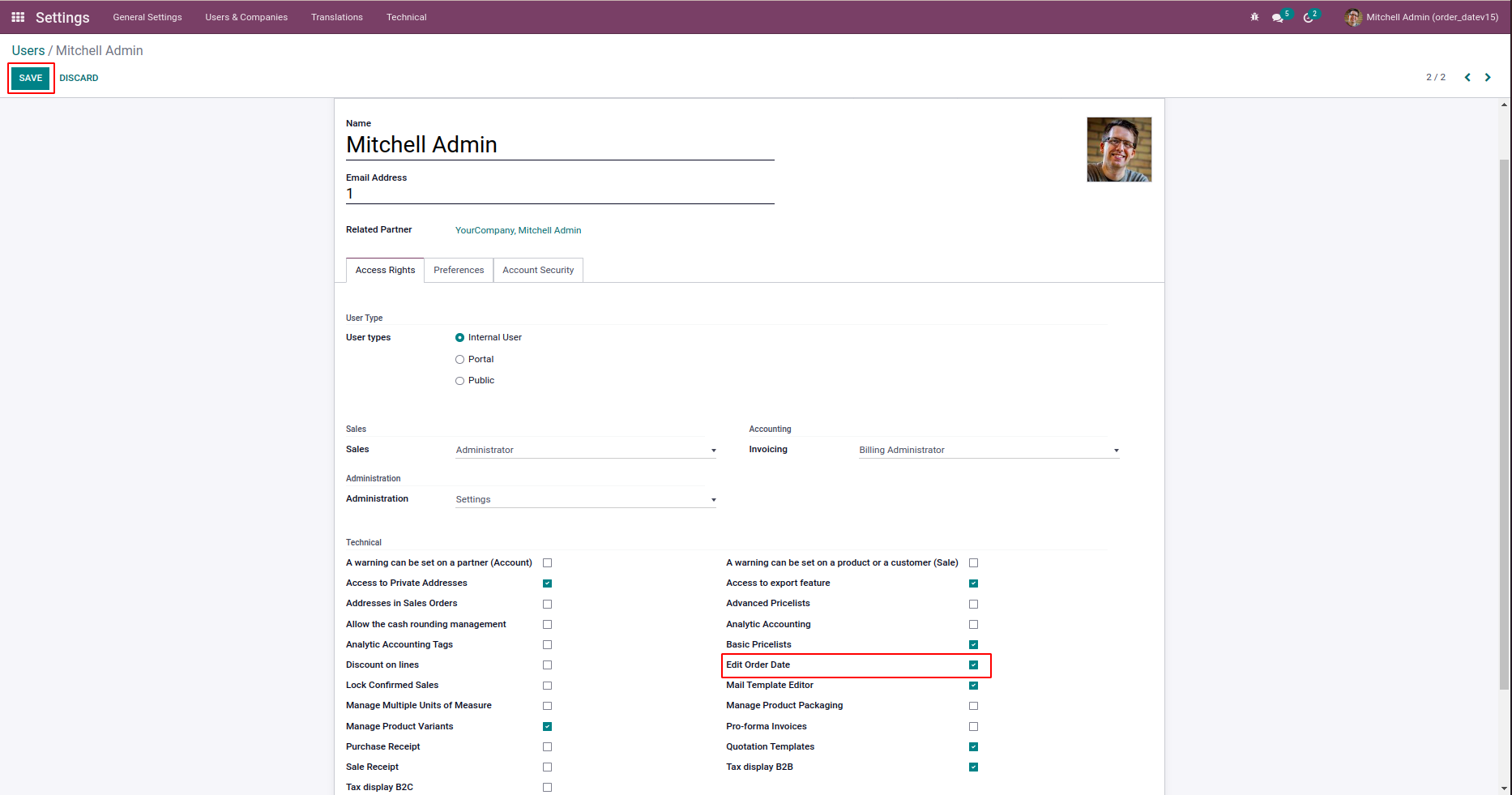The width and height of the screenshot is (1512, 795).
Task: Open the YourCompany, Mitchell Admin partner link
Action: click(x=518, y=231)
